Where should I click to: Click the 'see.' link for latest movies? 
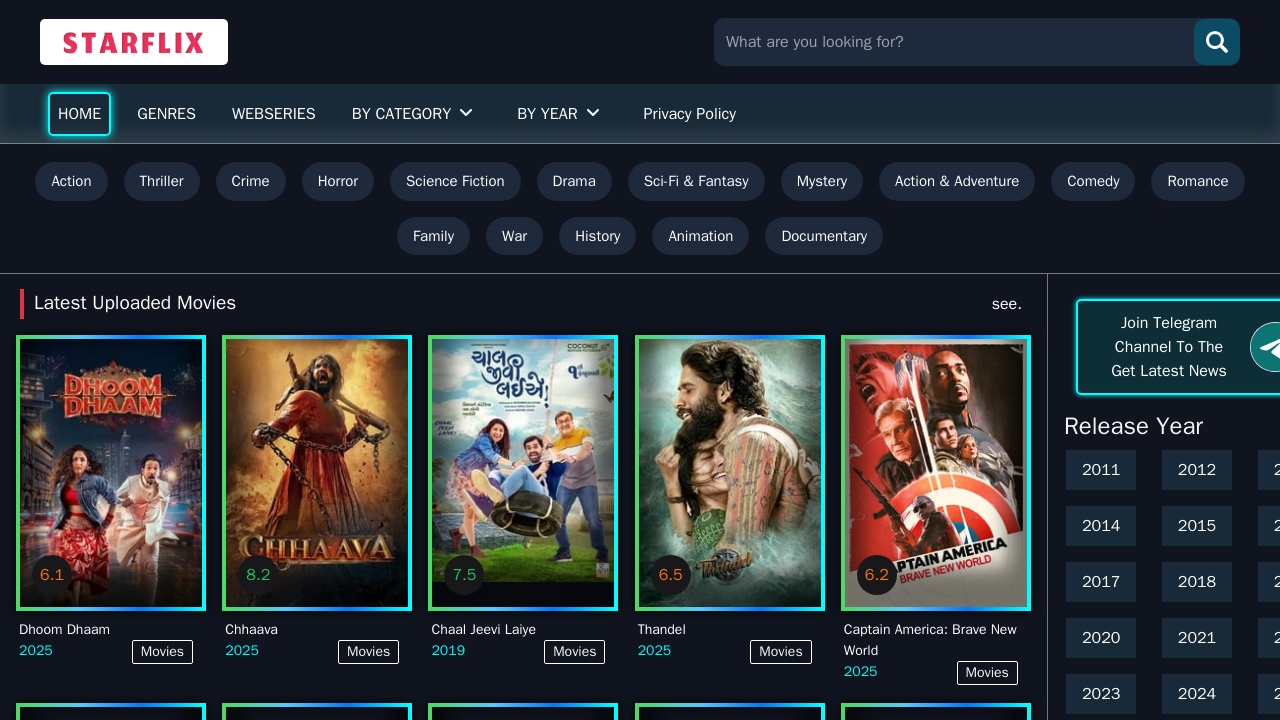1007,304
